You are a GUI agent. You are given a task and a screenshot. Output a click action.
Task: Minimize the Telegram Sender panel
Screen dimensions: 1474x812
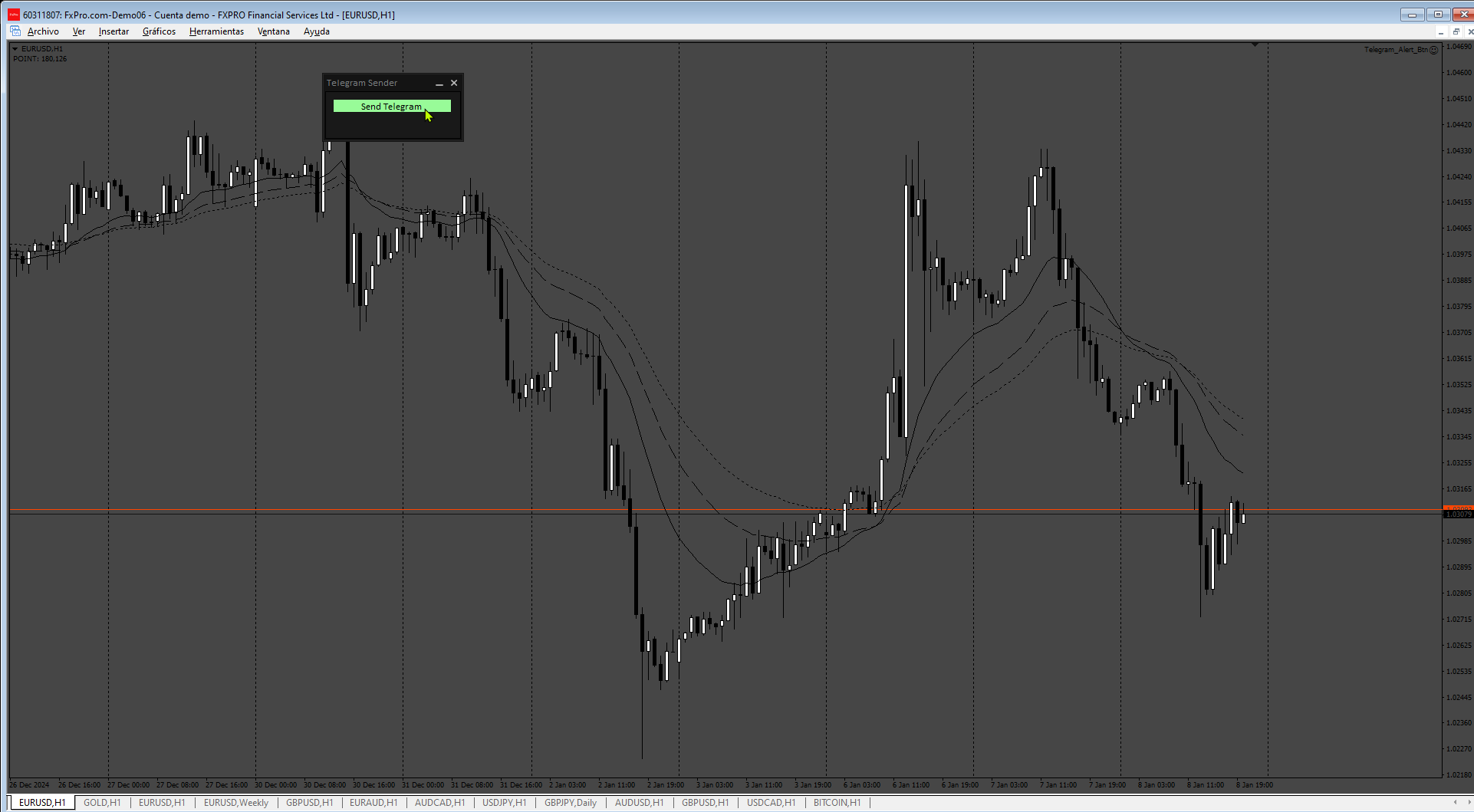tap(439, 83)
